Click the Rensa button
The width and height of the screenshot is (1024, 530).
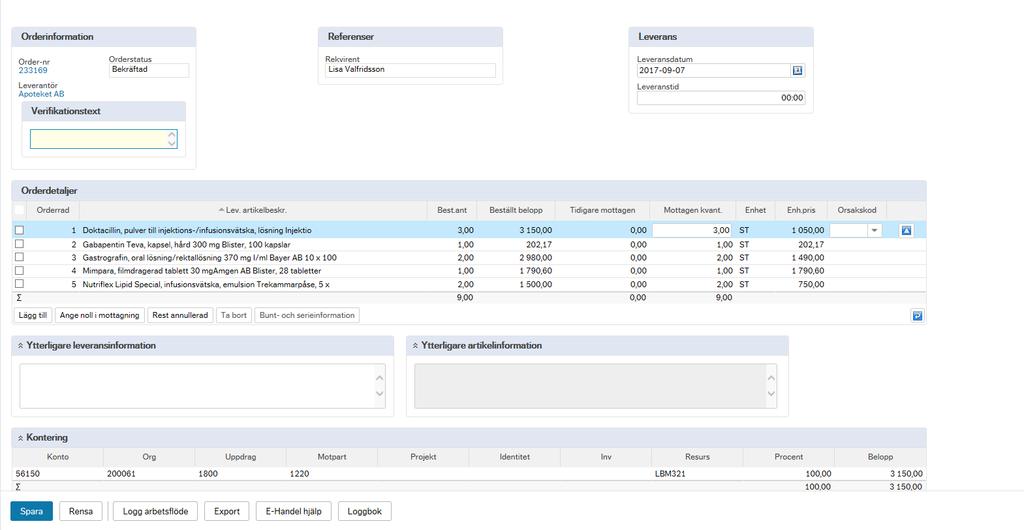click(x=81, y=512)
